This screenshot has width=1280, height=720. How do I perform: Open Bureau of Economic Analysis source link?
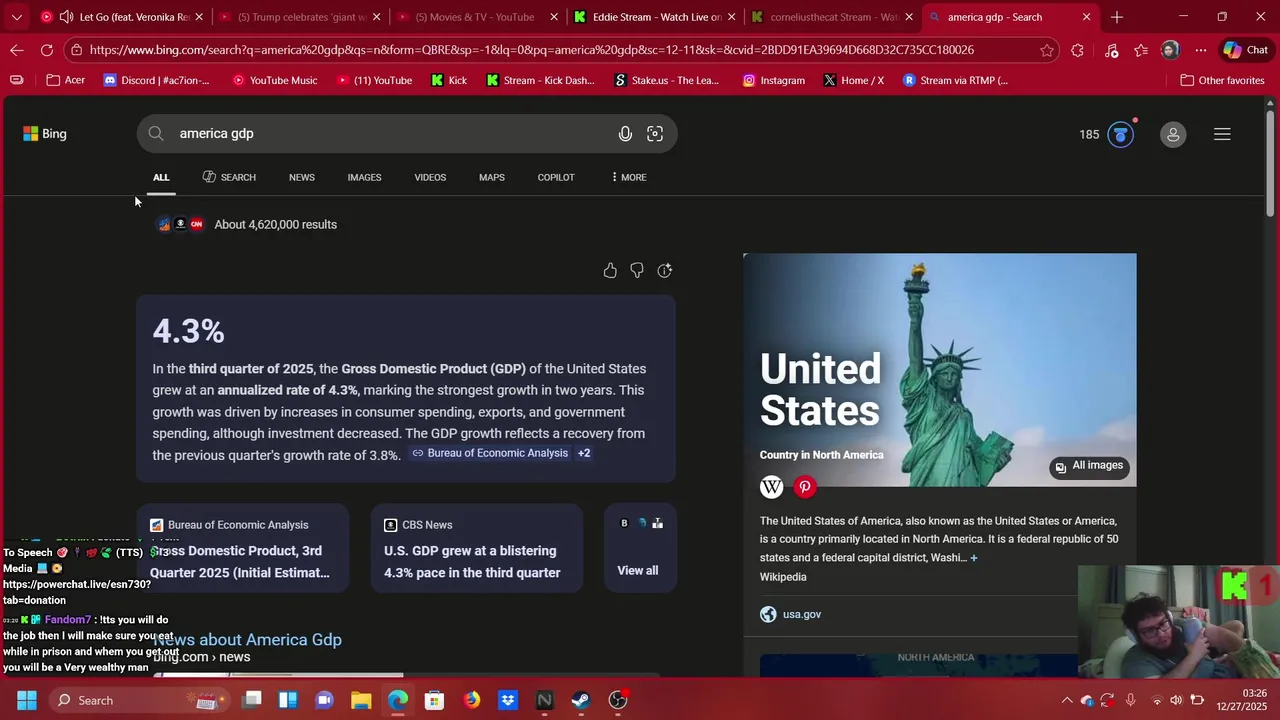(489, 453)
